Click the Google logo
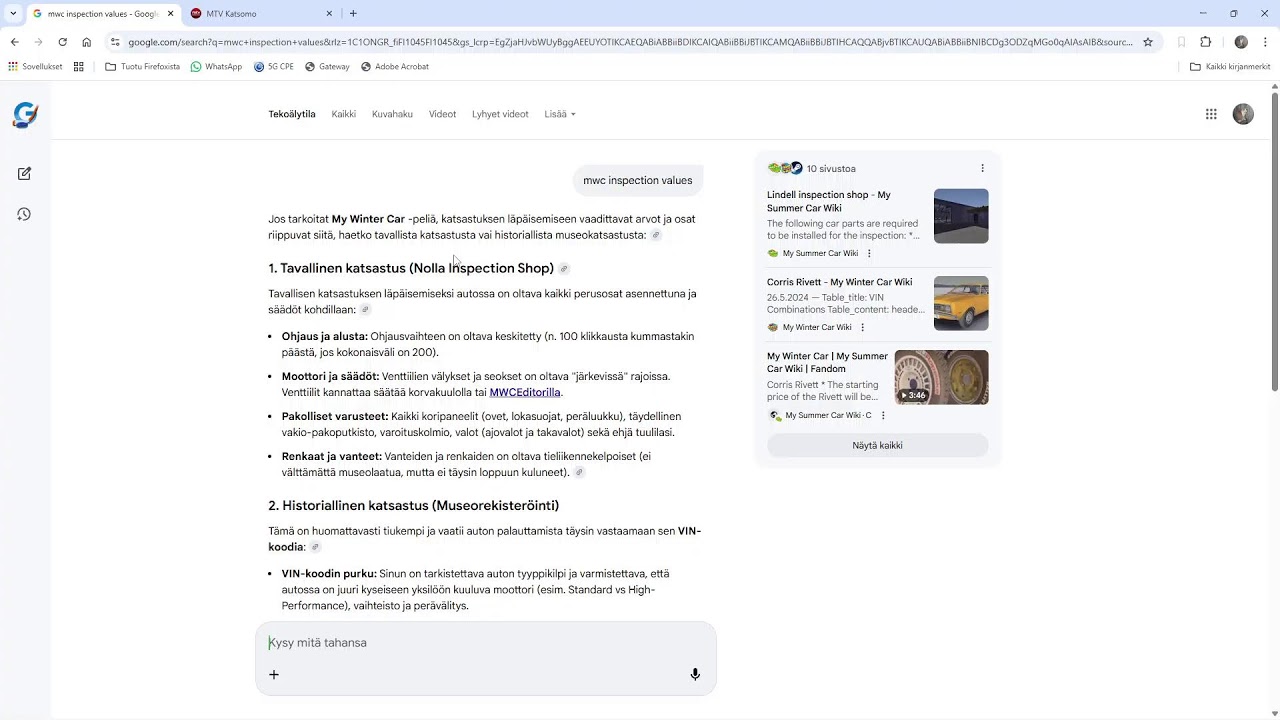 25,114
